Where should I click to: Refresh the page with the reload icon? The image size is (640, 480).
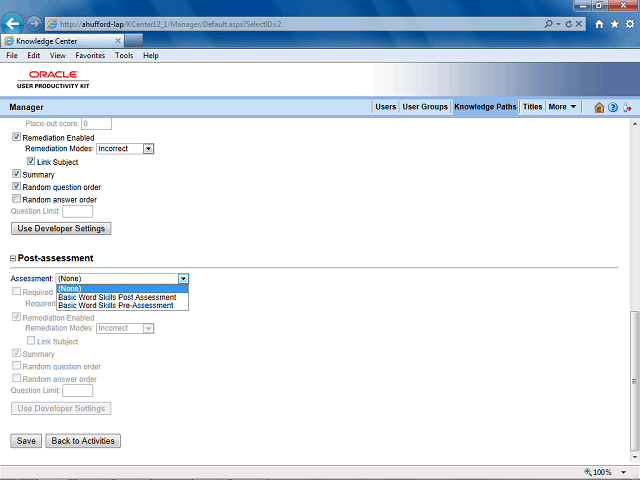[569, 24]
